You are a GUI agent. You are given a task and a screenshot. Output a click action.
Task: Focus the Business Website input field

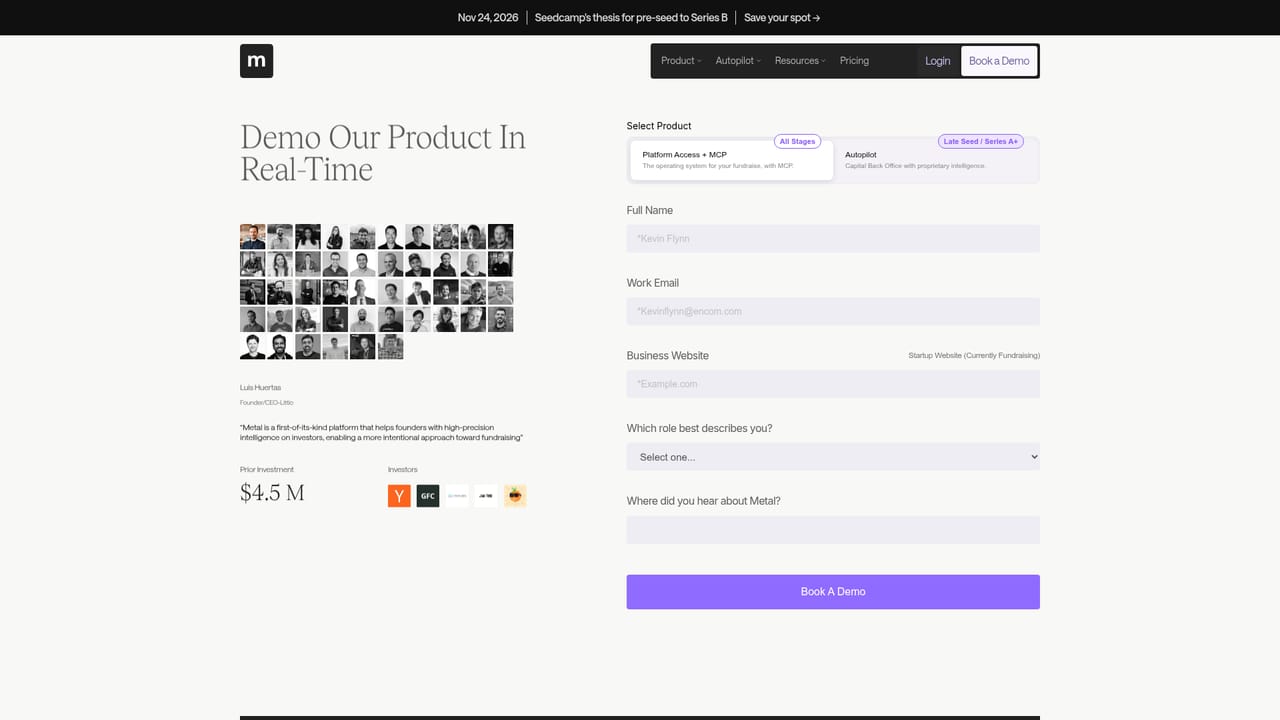[x=833, y=384]
